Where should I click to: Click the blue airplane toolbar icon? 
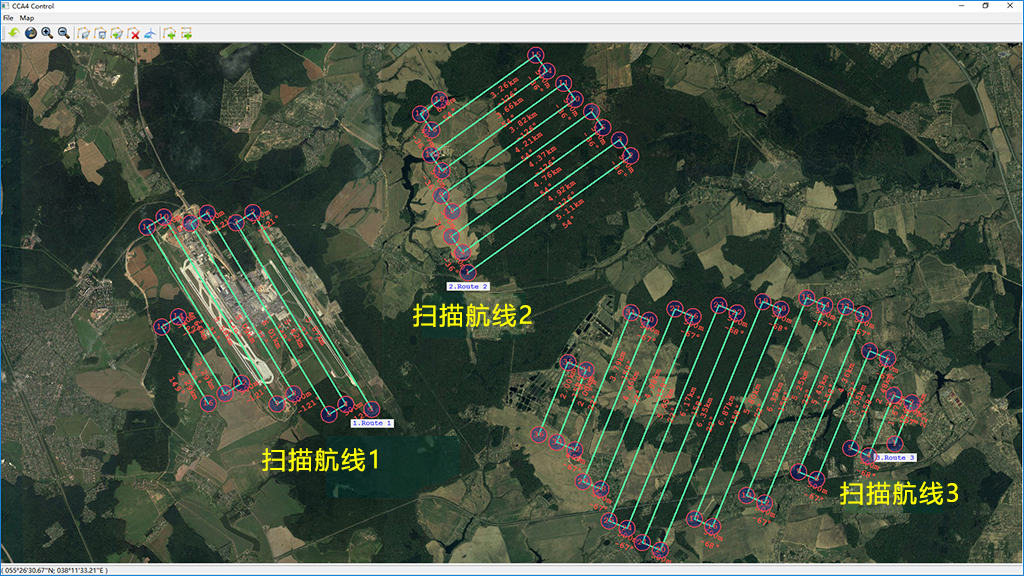[x=150, y=33]
